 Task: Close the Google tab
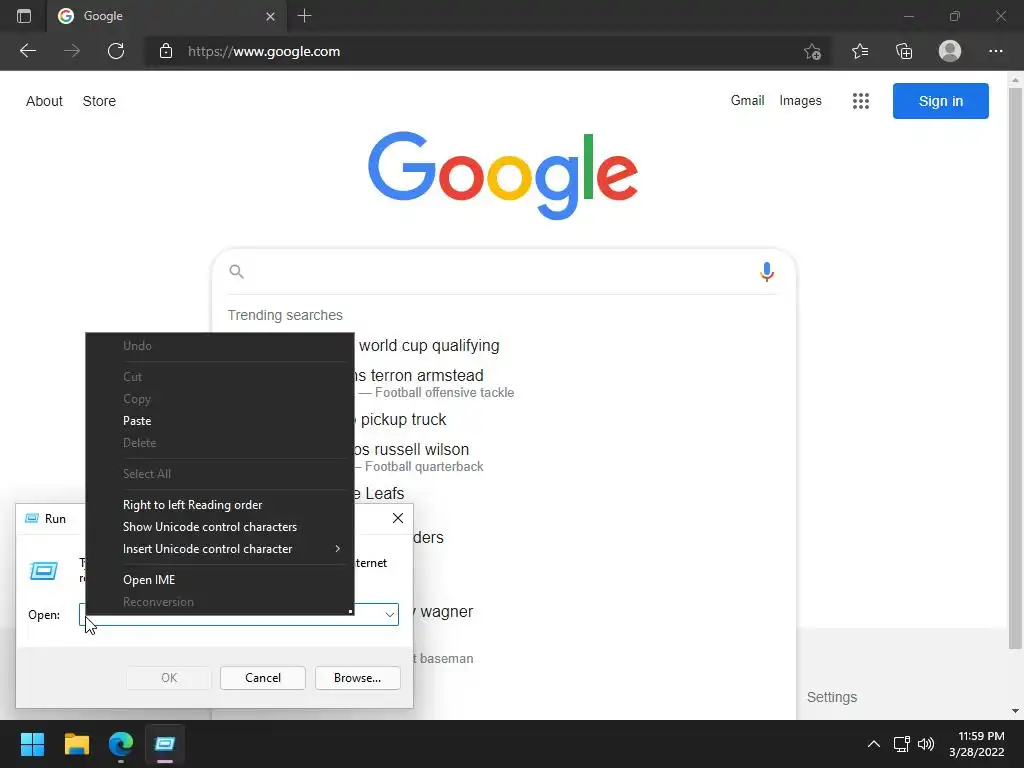pos(270,16)
